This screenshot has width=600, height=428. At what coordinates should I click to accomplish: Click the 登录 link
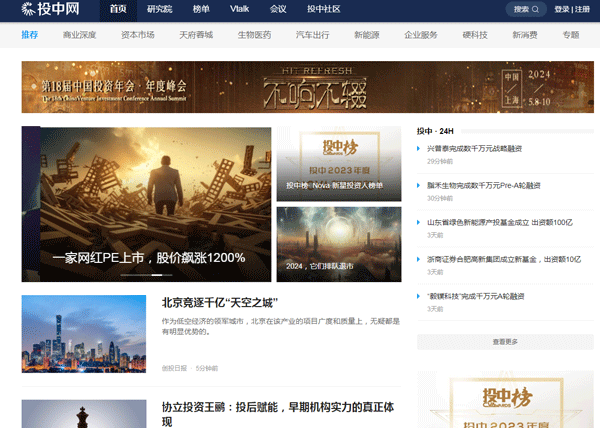(x=562, y=9)
